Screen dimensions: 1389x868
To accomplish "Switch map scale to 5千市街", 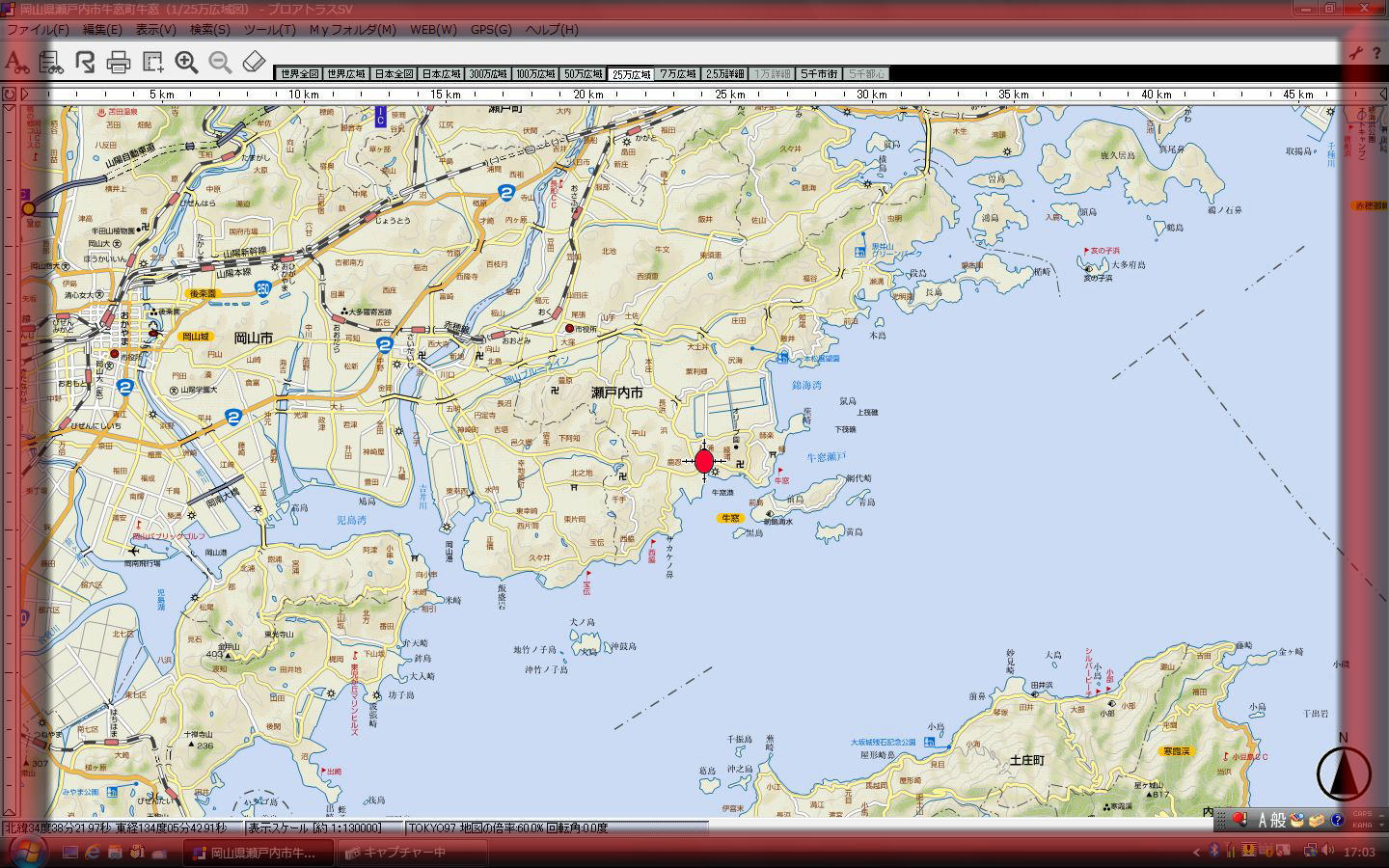I will coord(819,74).
